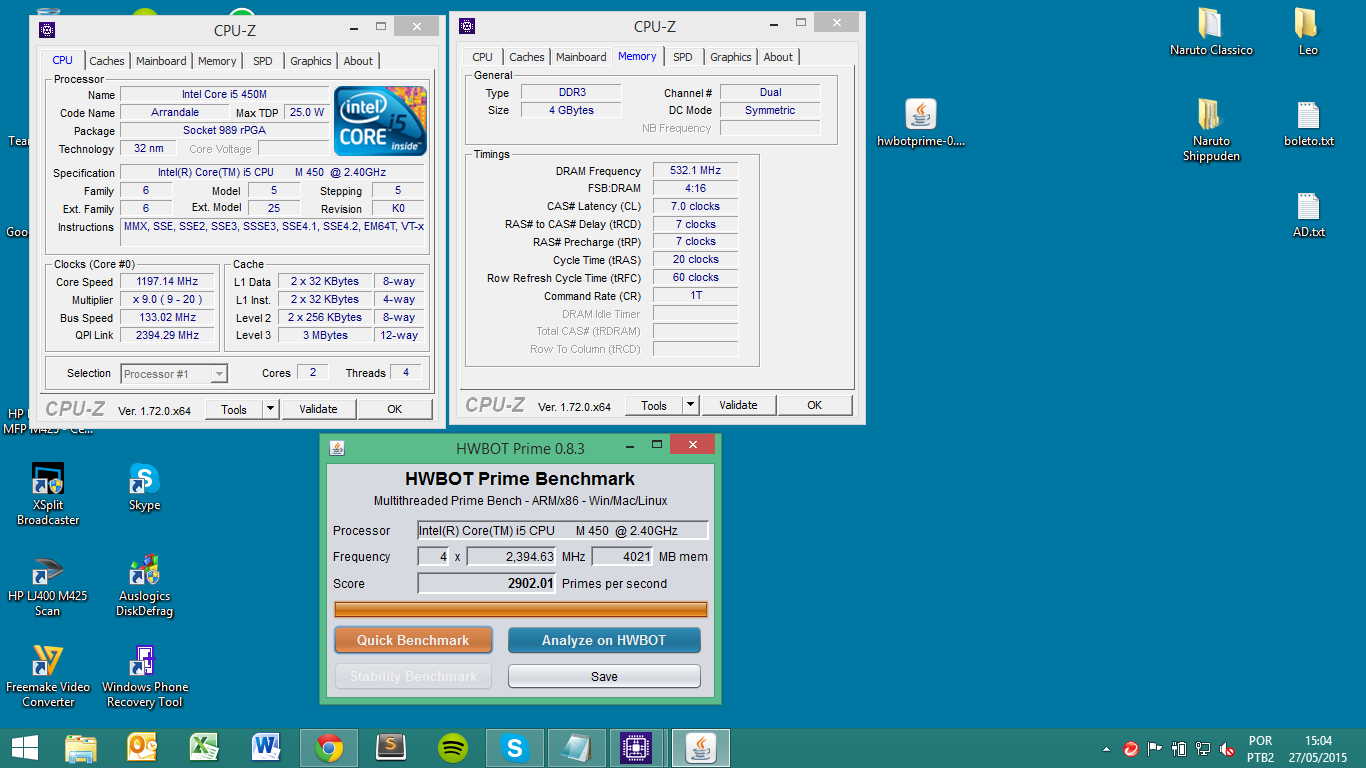Open the POR PTB2 language switcher
This screenshot has height=768, width=1366.
tap(1260, 749)
